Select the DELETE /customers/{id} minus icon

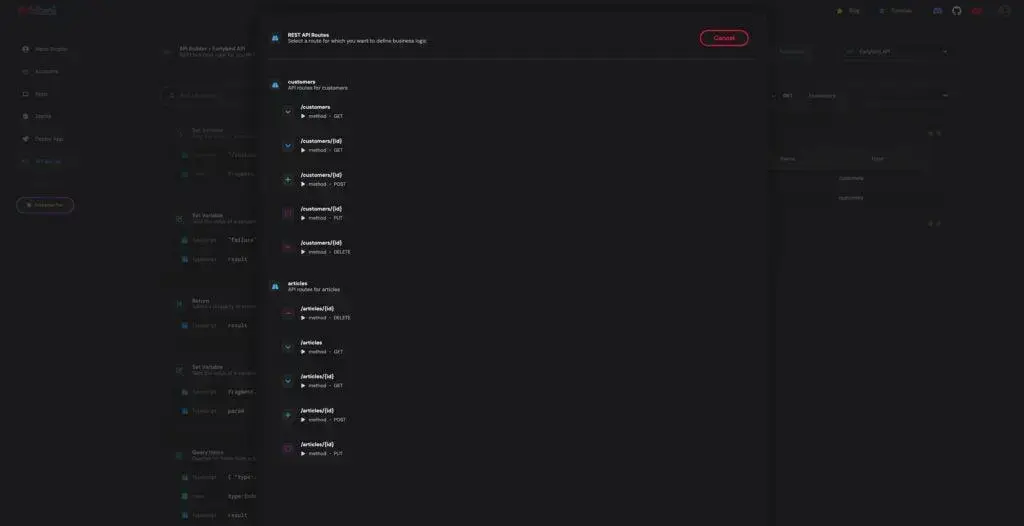point(287,248)
